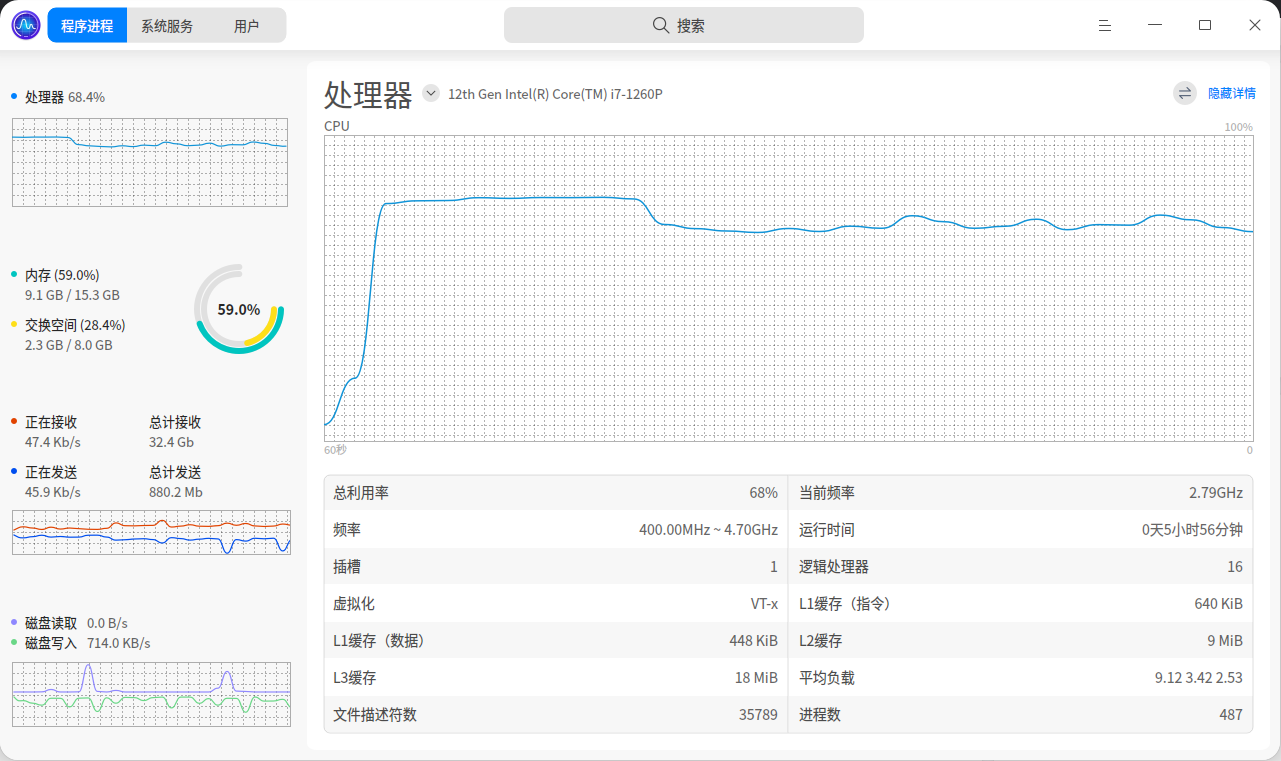The height and width of the screenshot is (761, 1281).
Task: Open the hamburger main menu
Action: 1105,25
